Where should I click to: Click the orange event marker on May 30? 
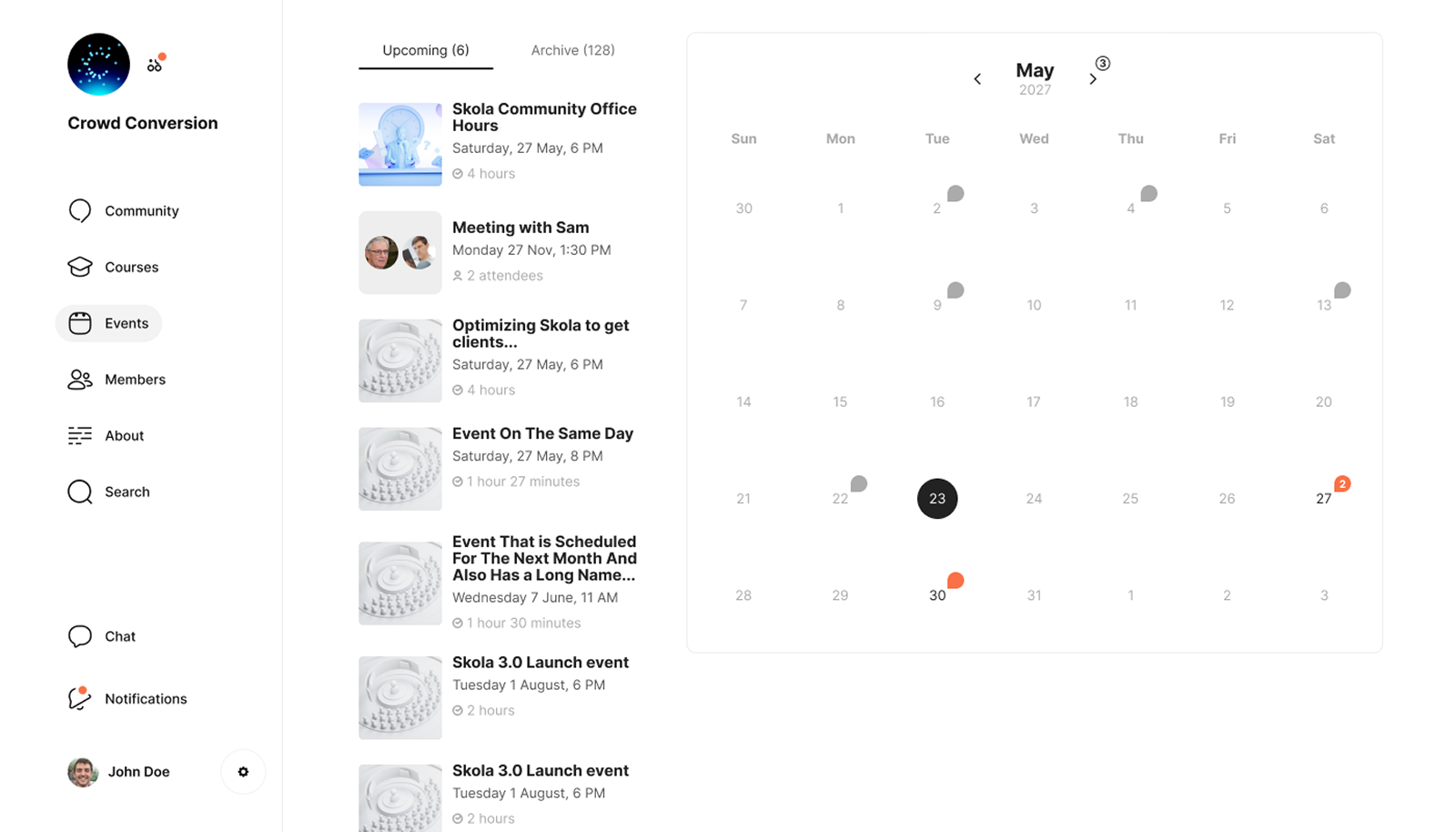pyautogui.click(x=955, y=580)
